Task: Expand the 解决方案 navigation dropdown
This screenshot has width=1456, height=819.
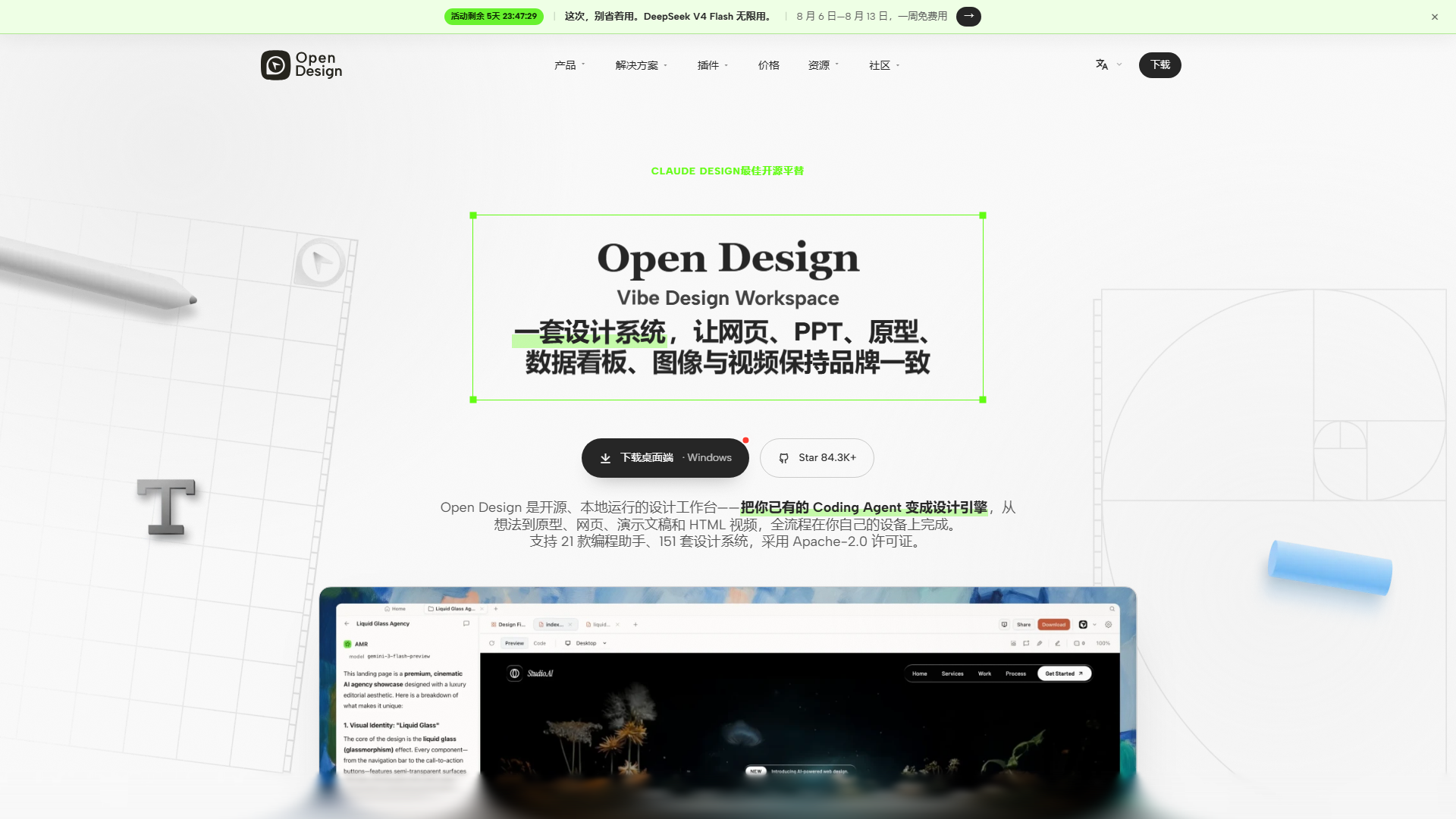Action: pos(642,65)
